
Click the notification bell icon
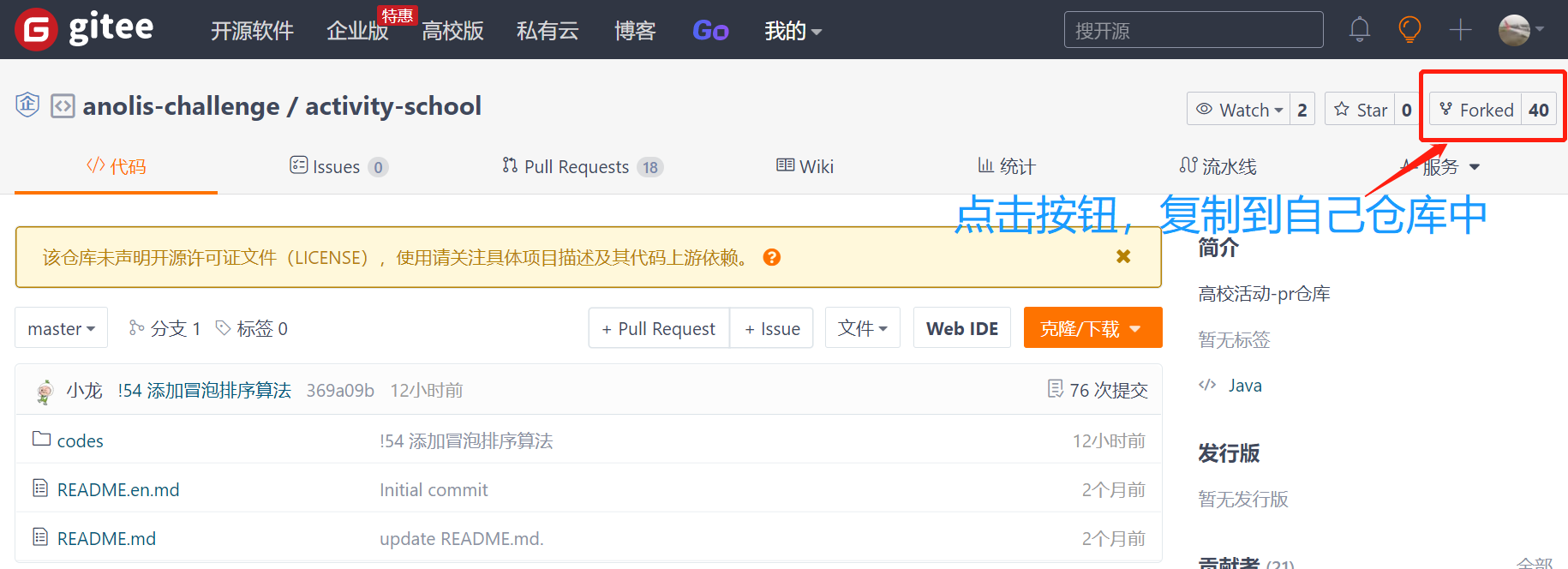1359,30
